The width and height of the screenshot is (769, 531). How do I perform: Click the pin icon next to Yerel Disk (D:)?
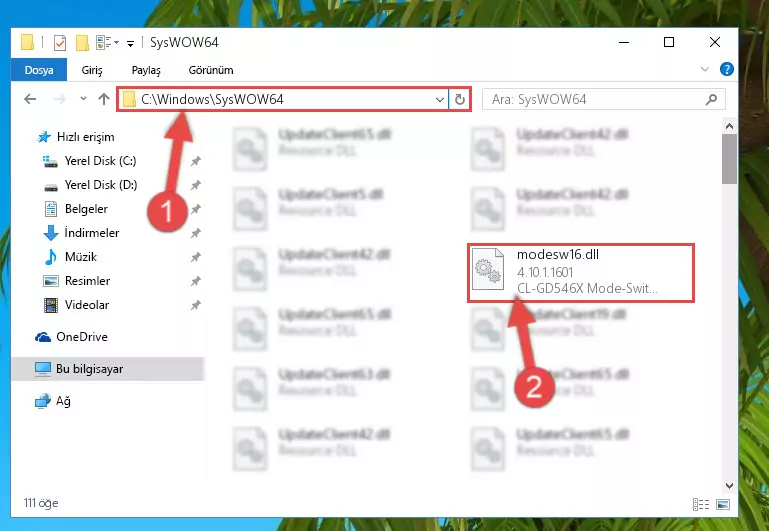tap(196, 185)
